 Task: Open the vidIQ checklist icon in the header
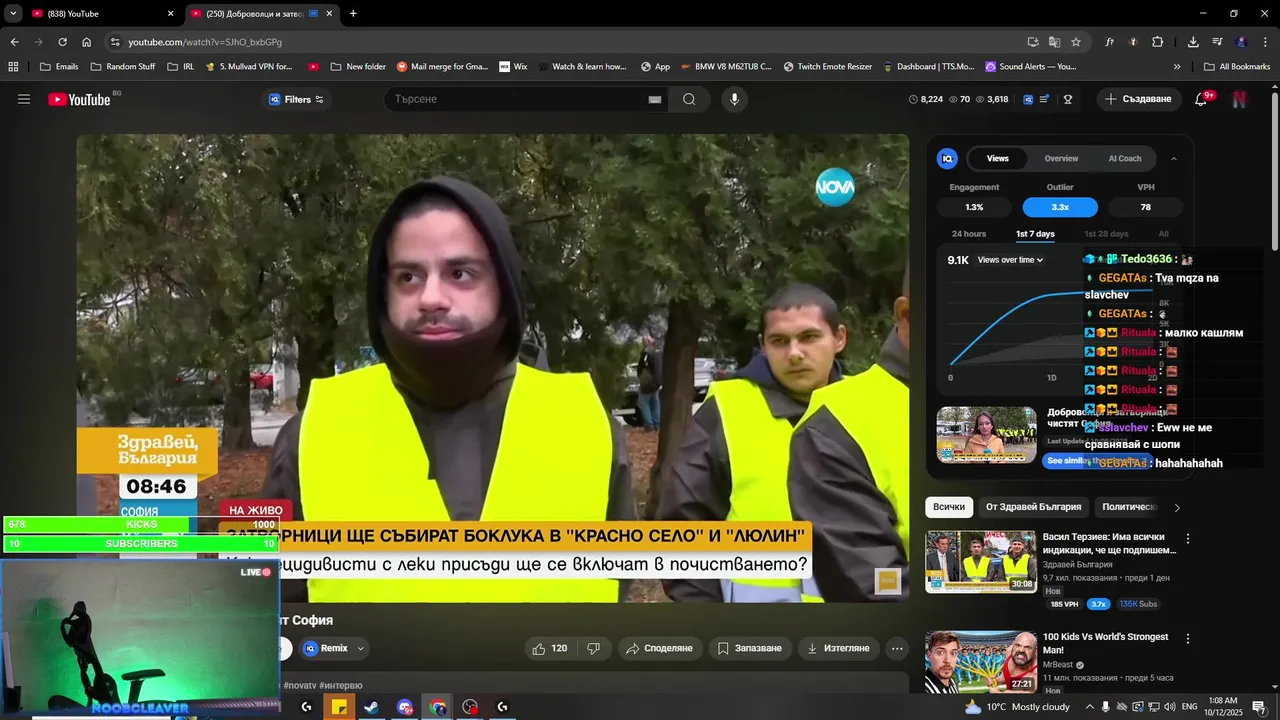tap(1045, 99)
